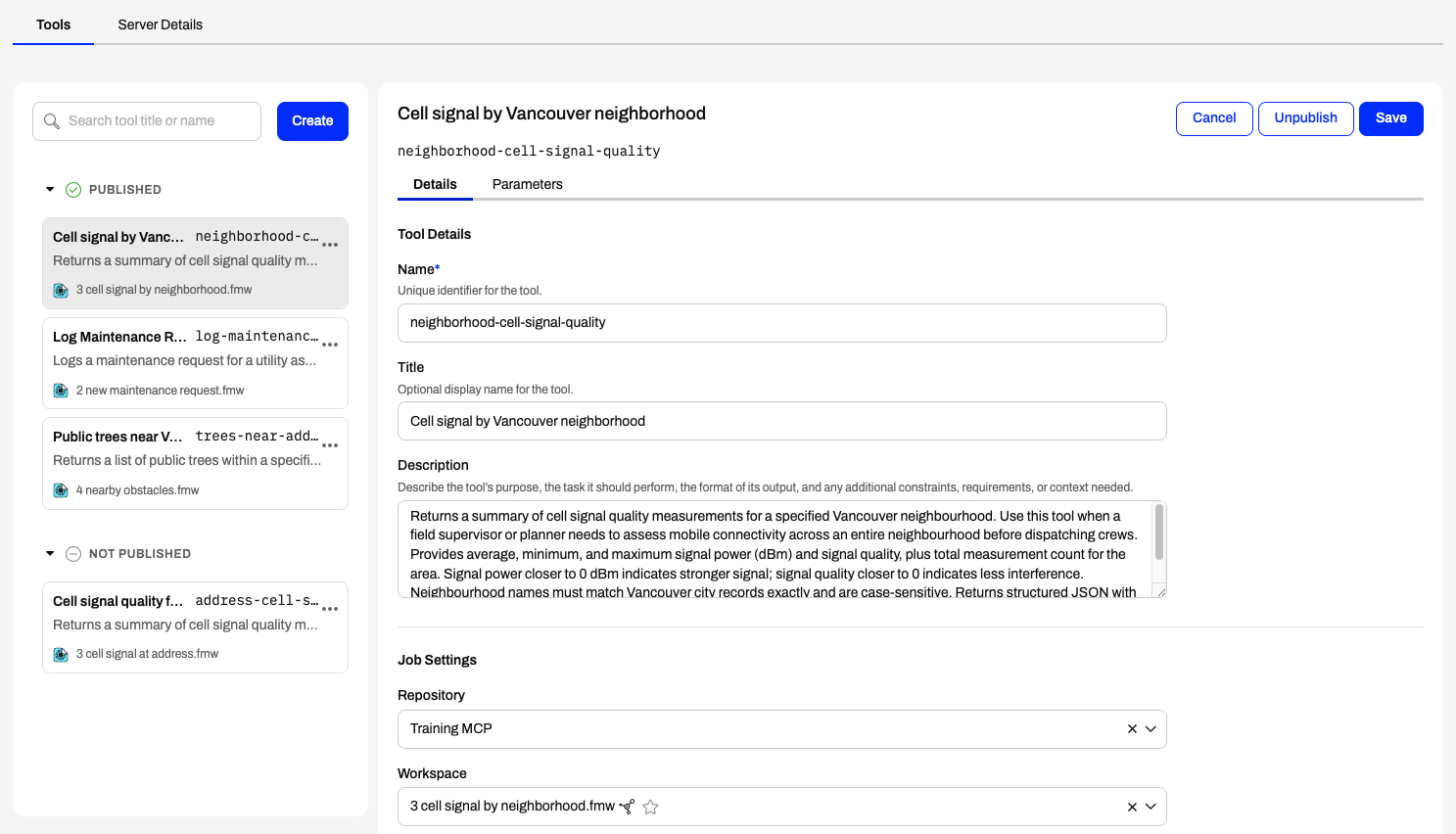The width and height of the screenshot is (1456, 834).
Task: Select the Log Maintenance Request tool card
Action: (x=195, y=363)
